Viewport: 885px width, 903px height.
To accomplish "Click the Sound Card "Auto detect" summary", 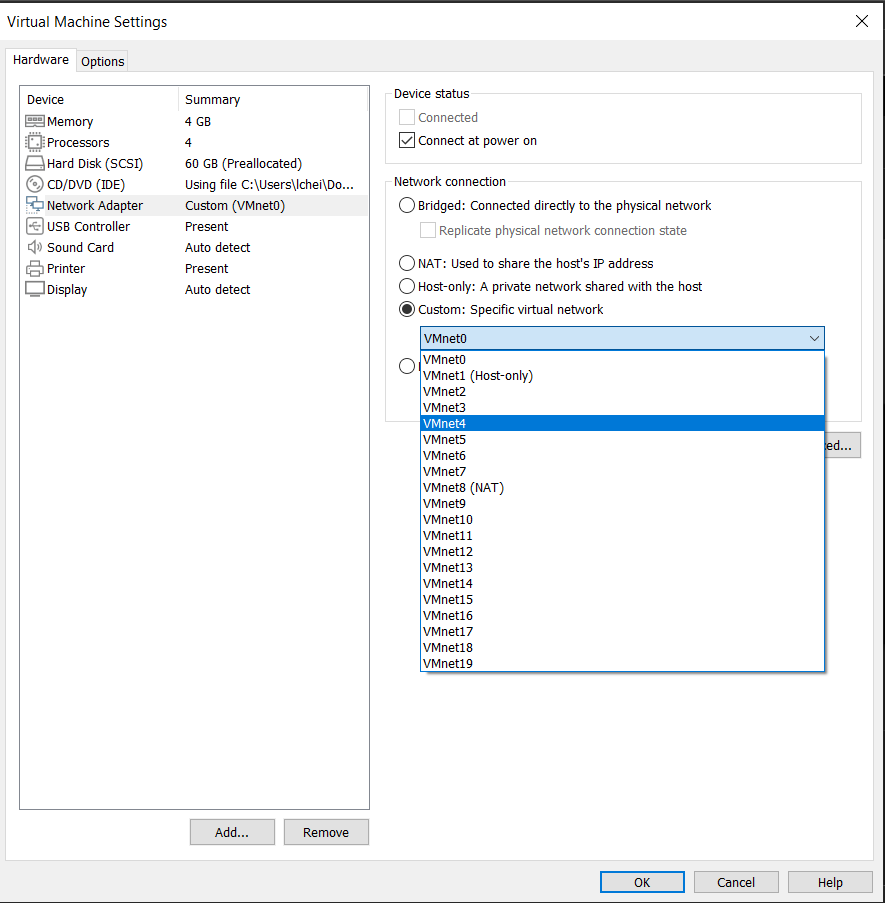I will 217,248.
